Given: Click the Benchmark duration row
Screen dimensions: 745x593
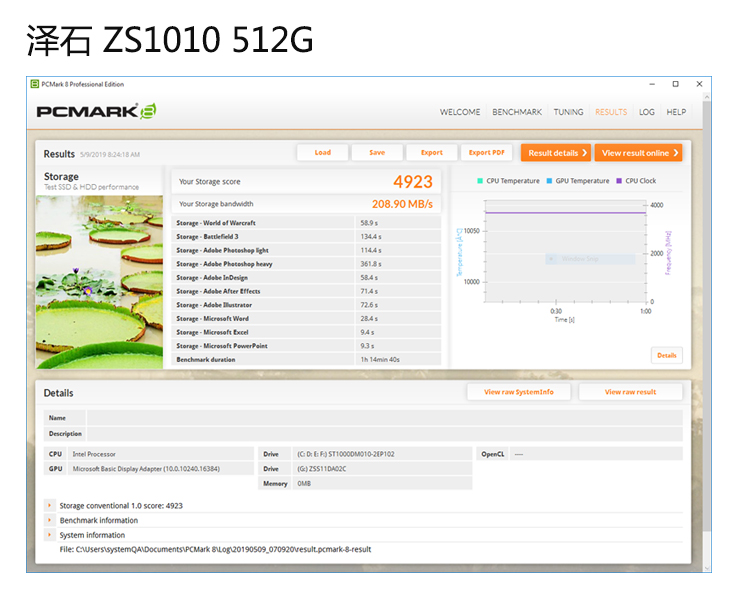Looking at the screenshot, I should 306,360.
